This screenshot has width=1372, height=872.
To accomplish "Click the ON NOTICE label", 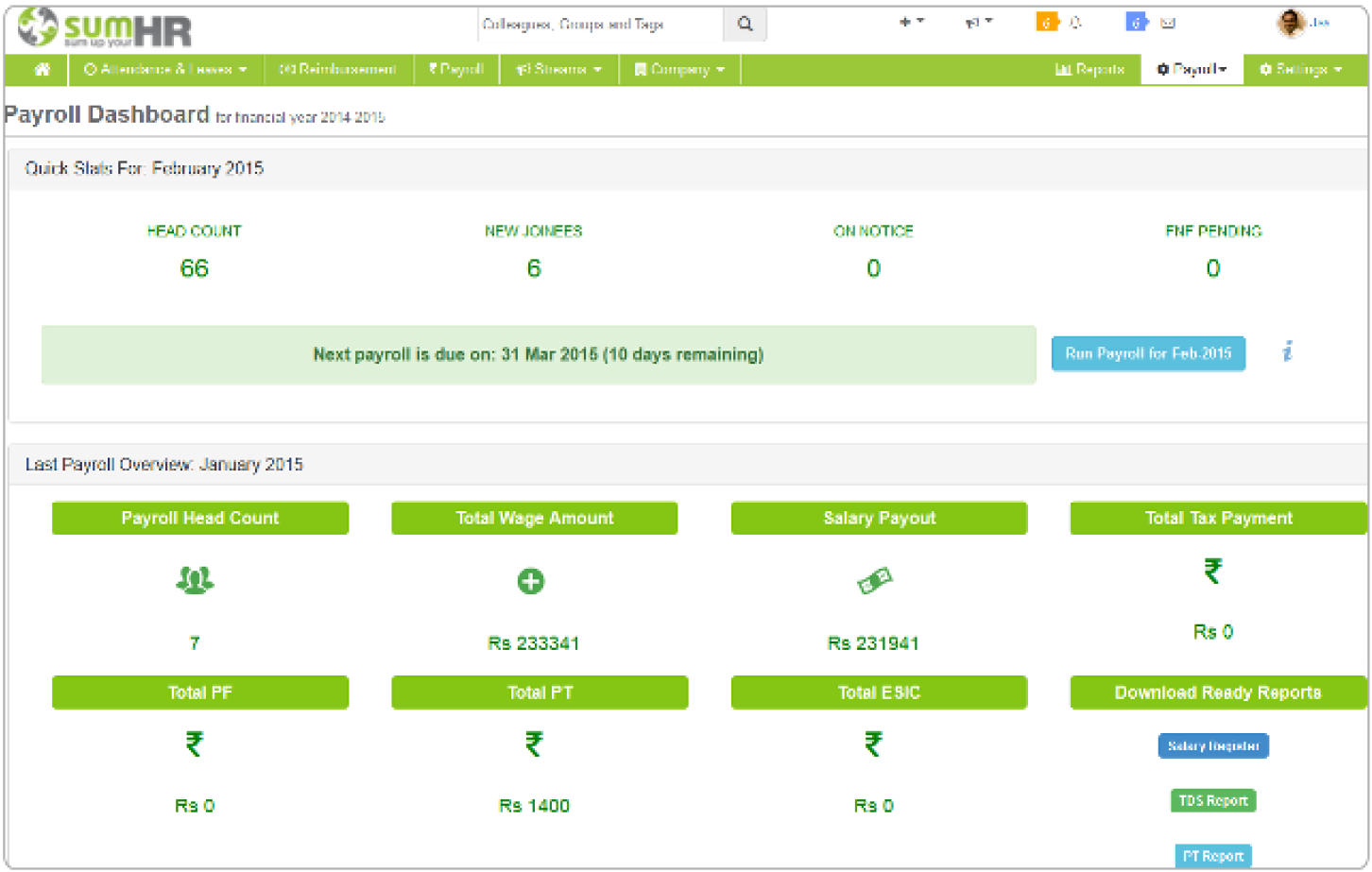I will (874, 231).
